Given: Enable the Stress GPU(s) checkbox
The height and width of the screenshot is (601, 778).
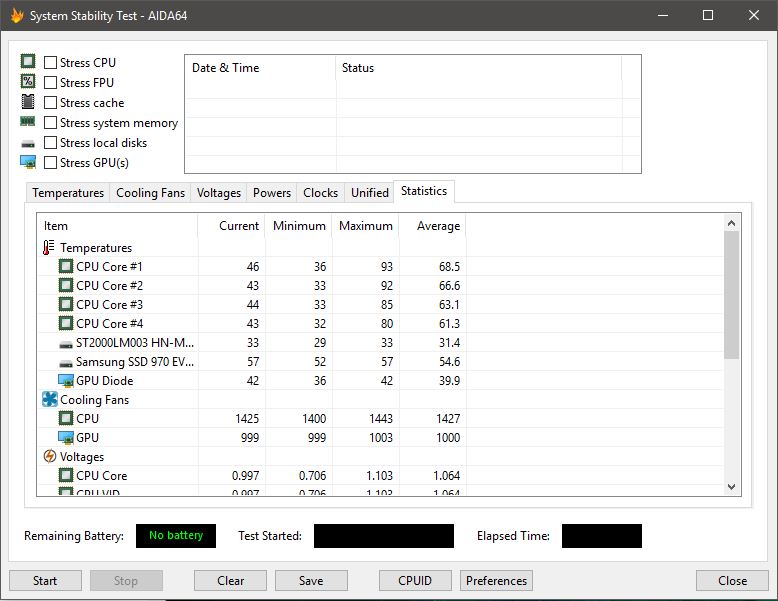Looking at the screenshot, I should [50, 163].
